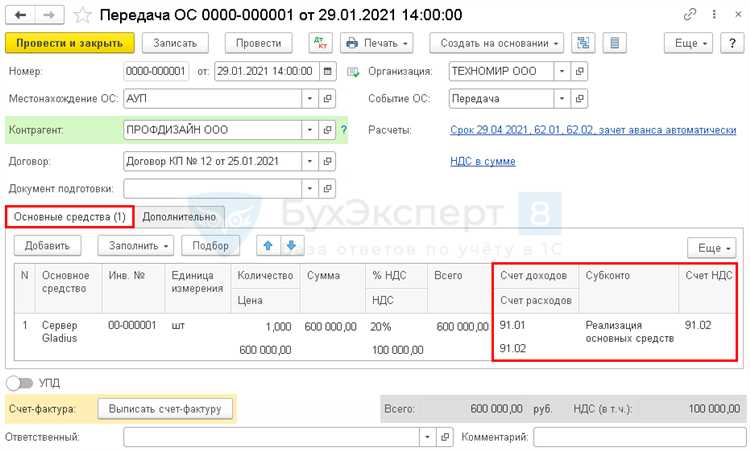Open document structure icon
750x451 pixels.
click(x=583, y=43)
